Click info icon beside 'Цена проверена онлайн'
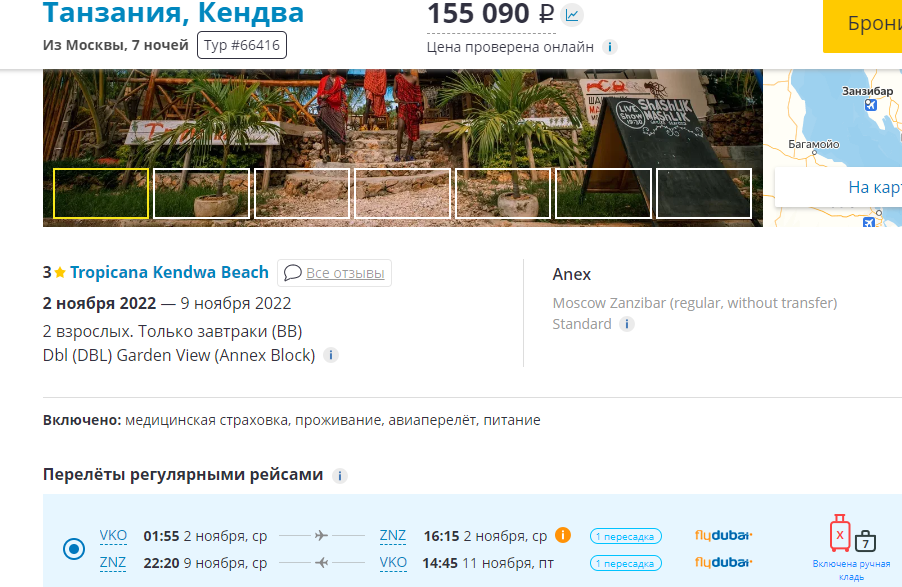Viewport: 902px width, 587px height. pos(610,47)
